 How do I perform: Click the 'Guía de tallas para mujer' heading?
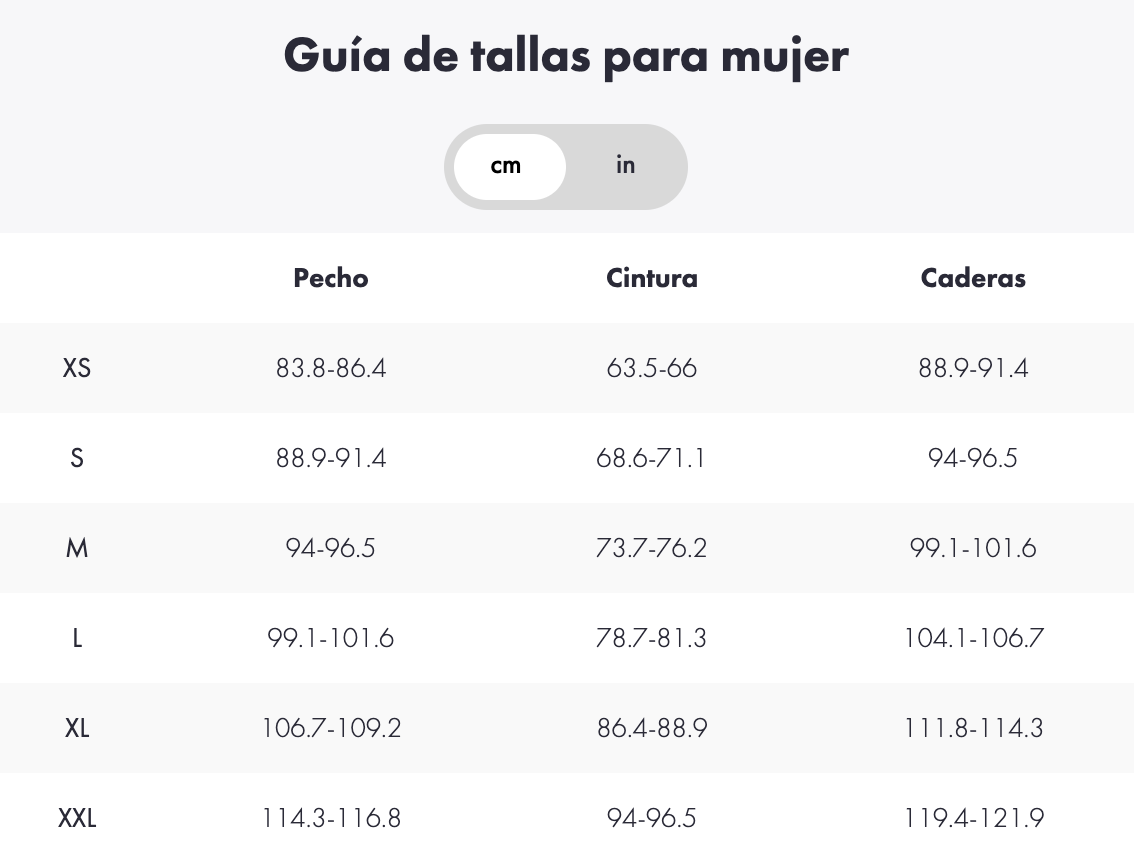pos(566,56)
